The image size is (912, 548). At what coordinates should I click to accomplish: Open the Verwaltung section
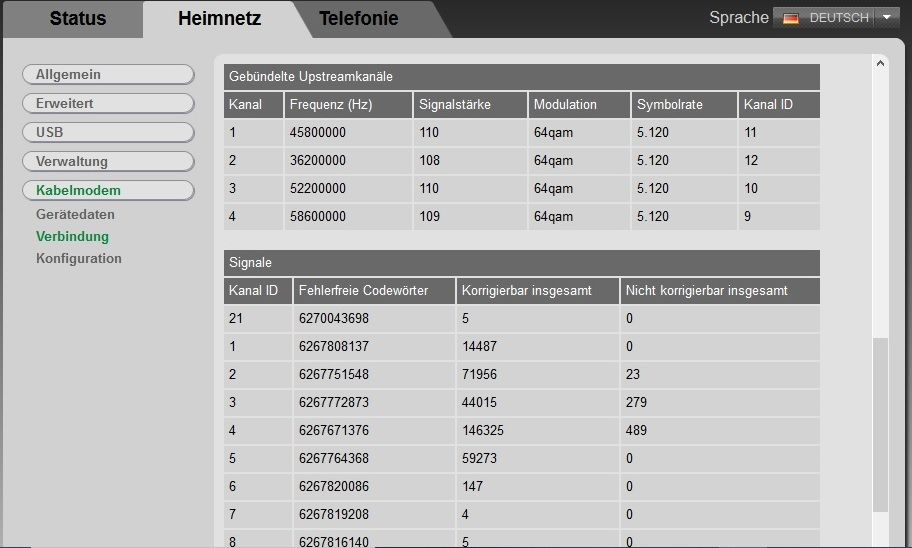[108, 162]
